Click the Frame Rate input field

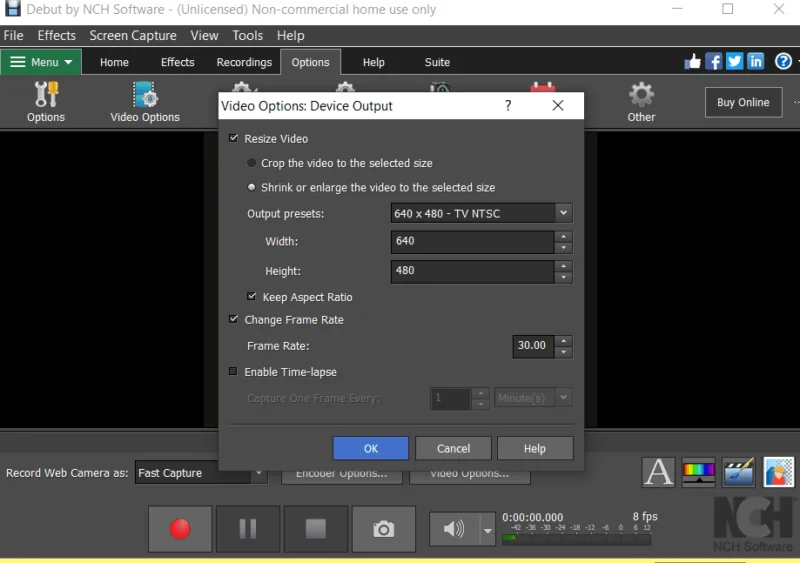click(533, 346)
